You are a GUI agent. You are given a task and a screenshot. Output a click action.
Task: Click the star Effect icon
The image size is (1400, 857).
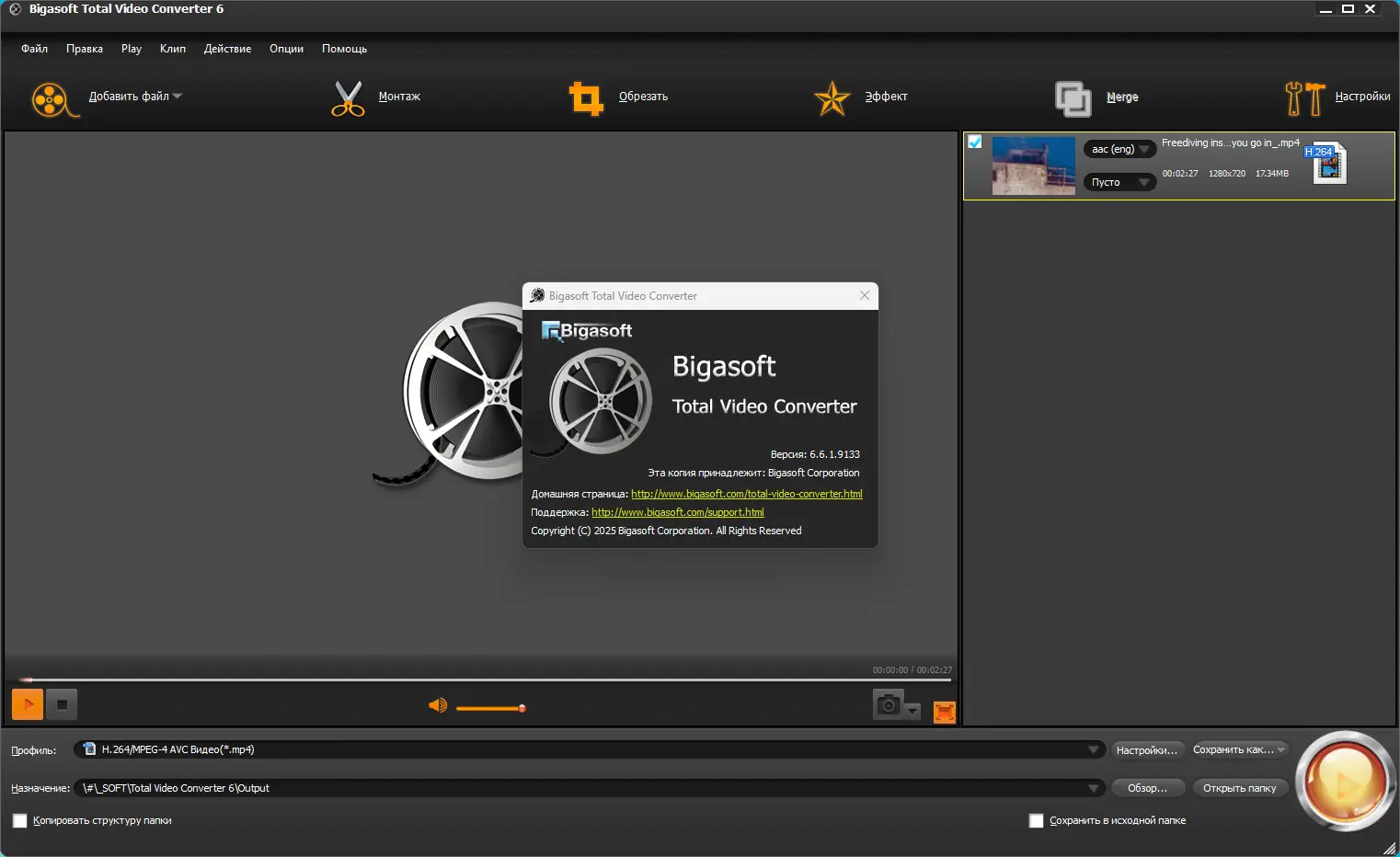click(832, 98)
